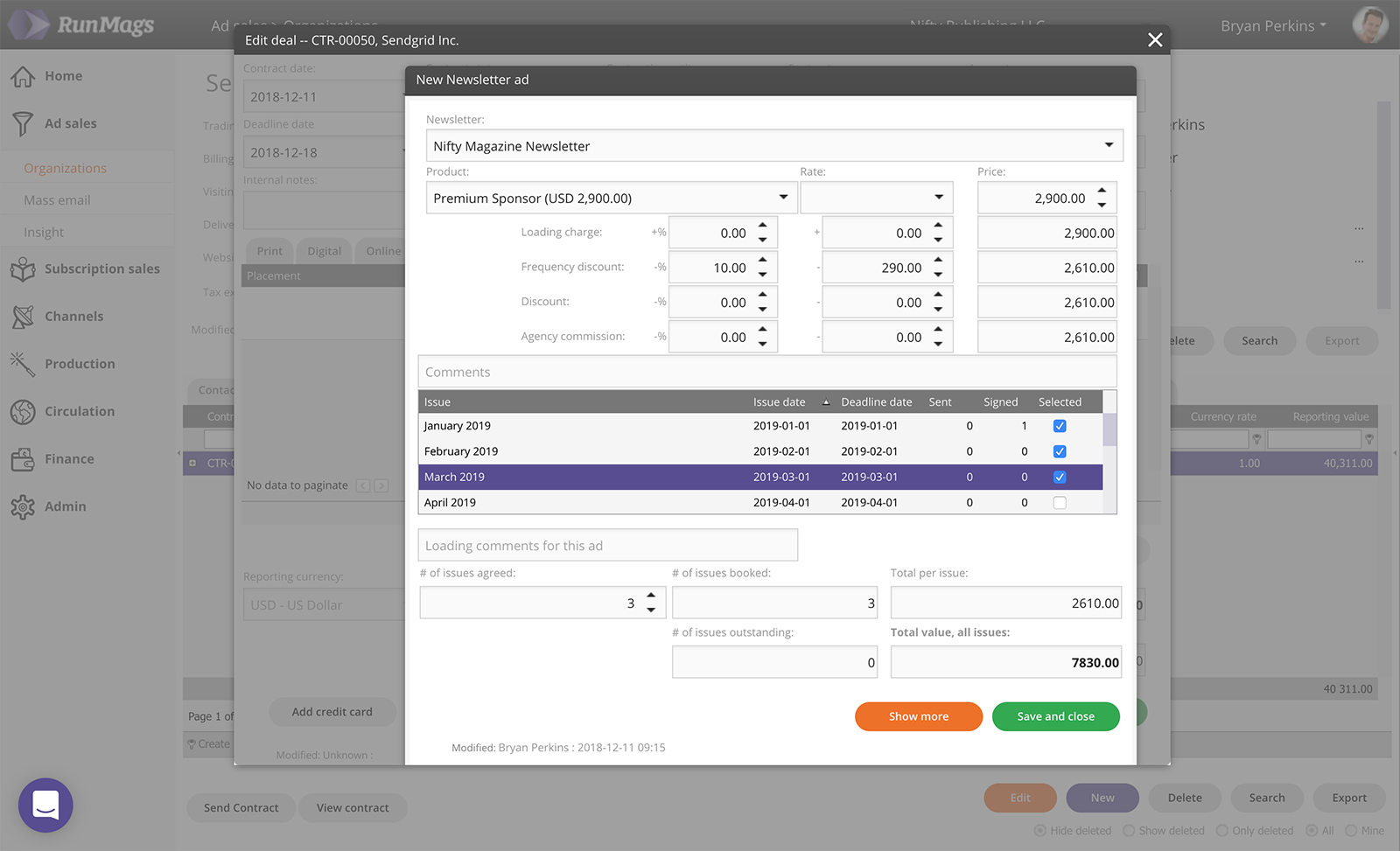Switch to the Print tab
The height and width of the screenshot is (851, 1400).
pyautogui.click(x=269, y=251)
